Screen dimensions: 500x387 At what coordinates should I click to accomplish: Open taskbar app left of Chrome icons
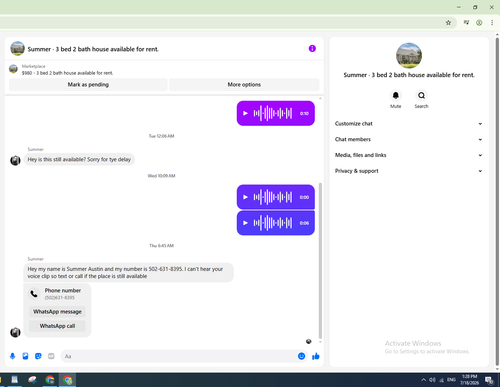coord(32,380)
